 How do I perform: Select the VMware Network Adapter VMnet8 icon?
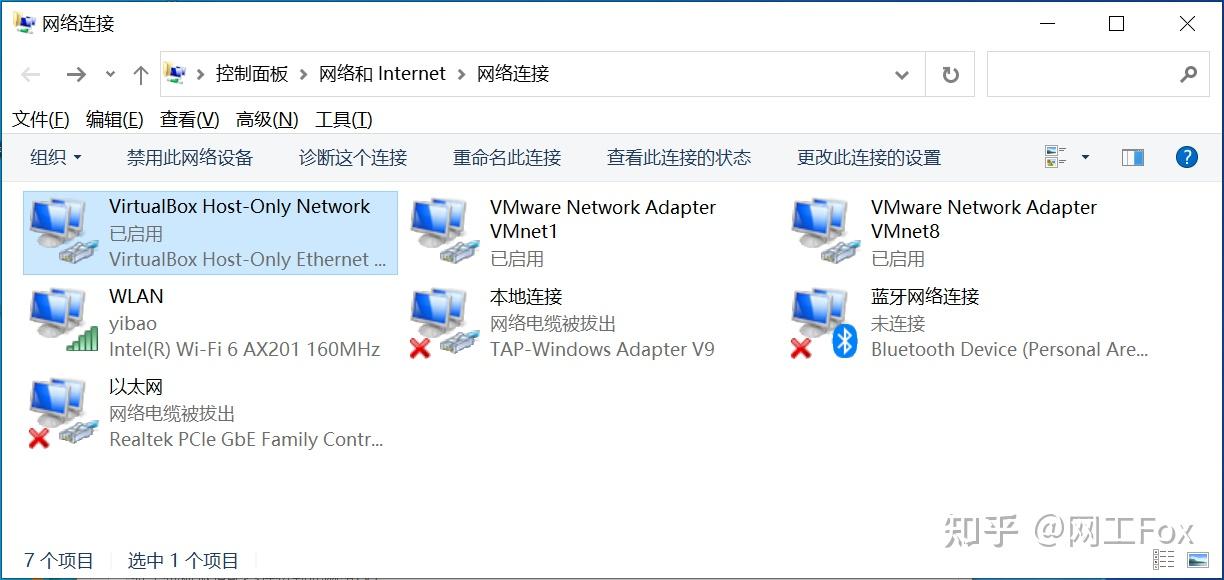(820, 230)
